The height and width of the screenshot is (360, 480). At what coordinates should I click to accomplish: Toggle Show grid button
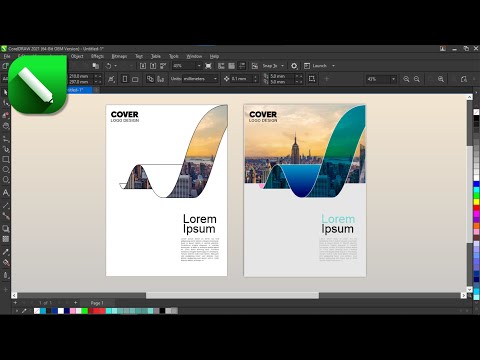(231, 66)
